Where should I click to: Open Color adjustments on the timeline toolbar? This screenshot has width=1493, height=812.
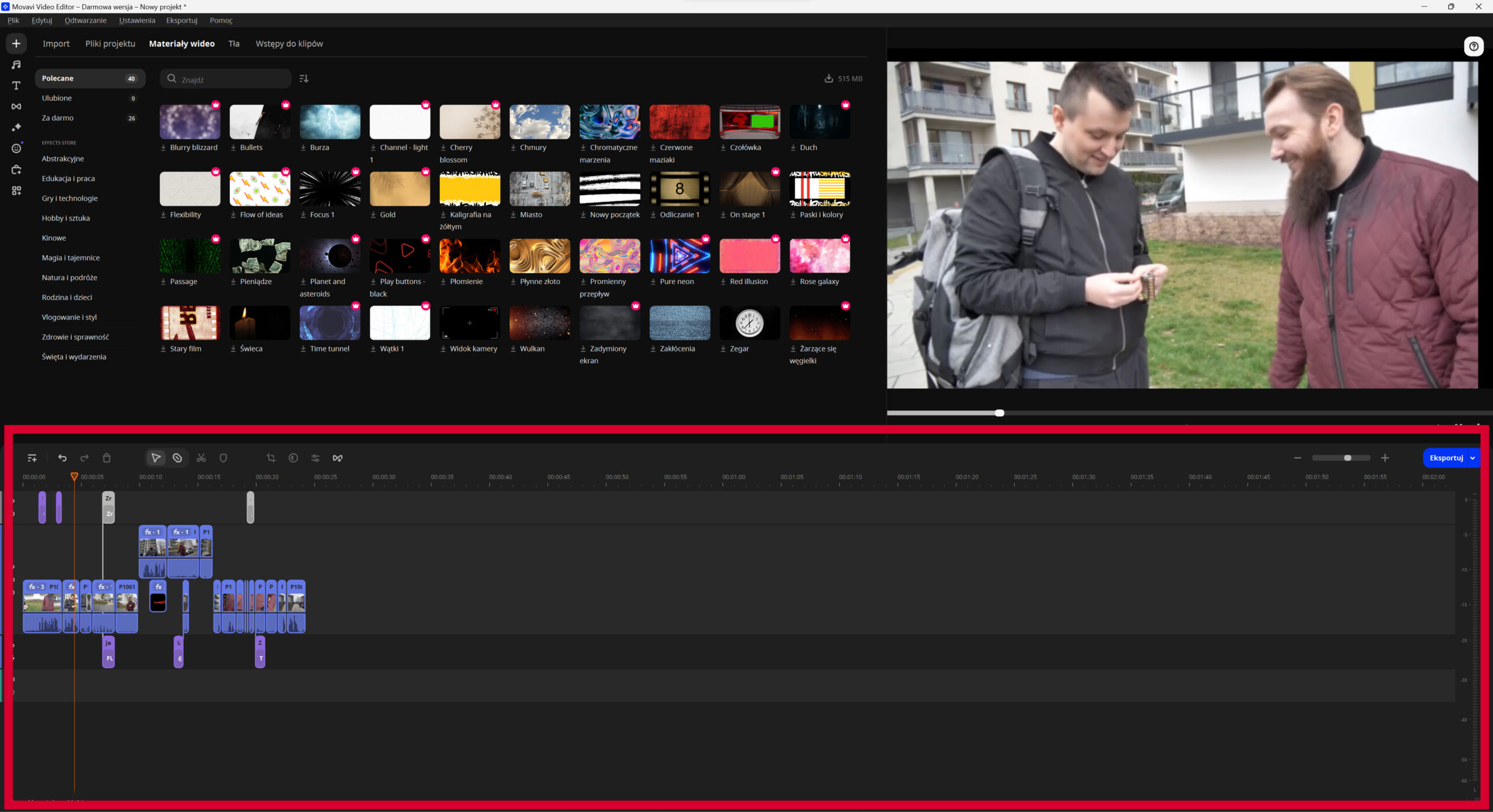point(293,458)
